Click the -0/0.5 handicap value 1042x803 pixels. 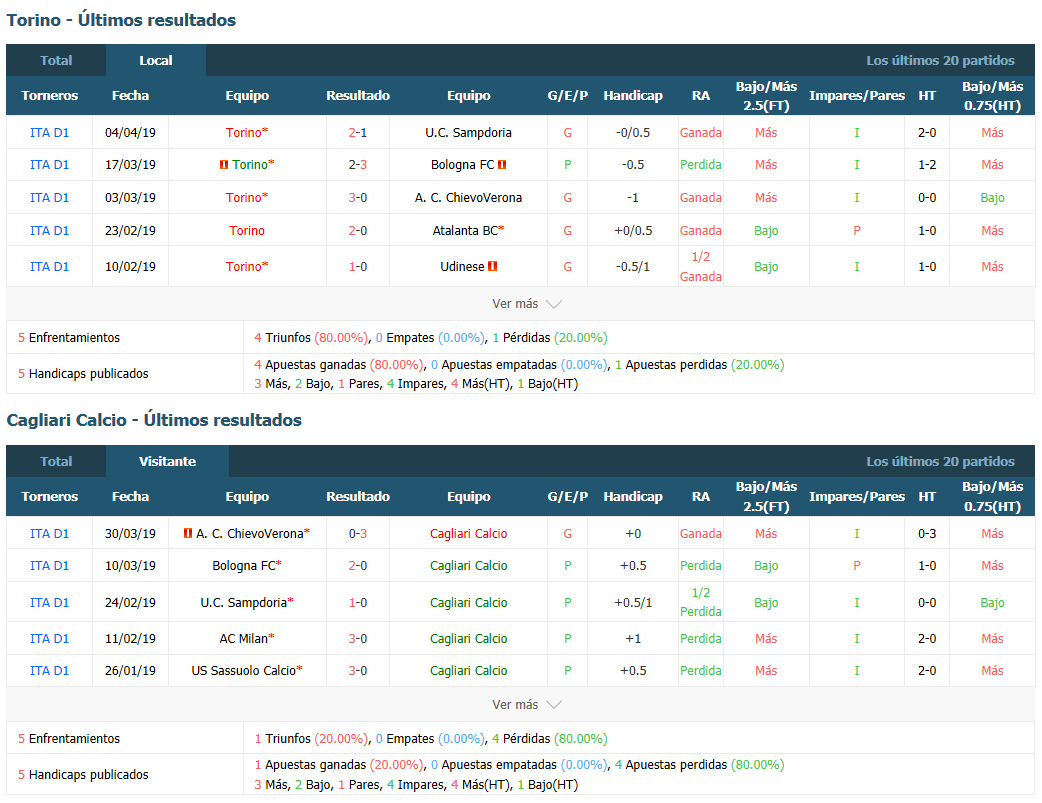[633, 133]
